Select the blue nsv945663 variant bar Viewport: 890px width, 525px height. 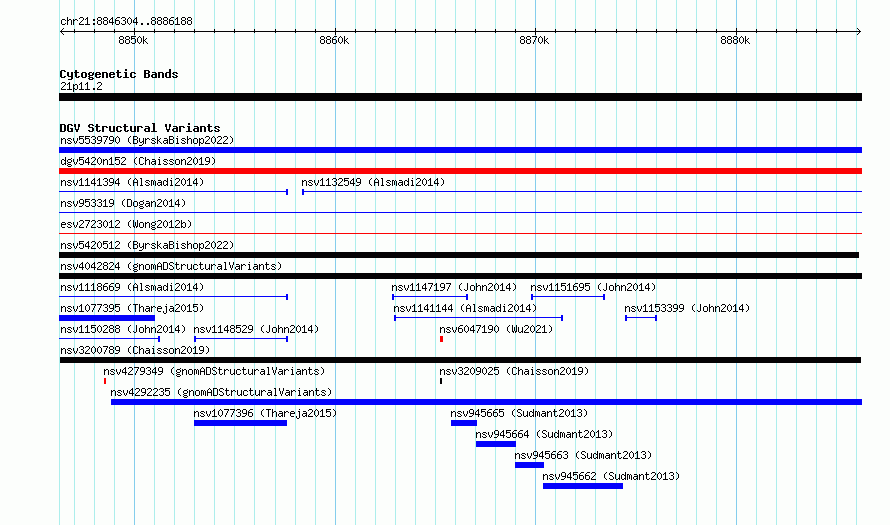tap(529, 465)
